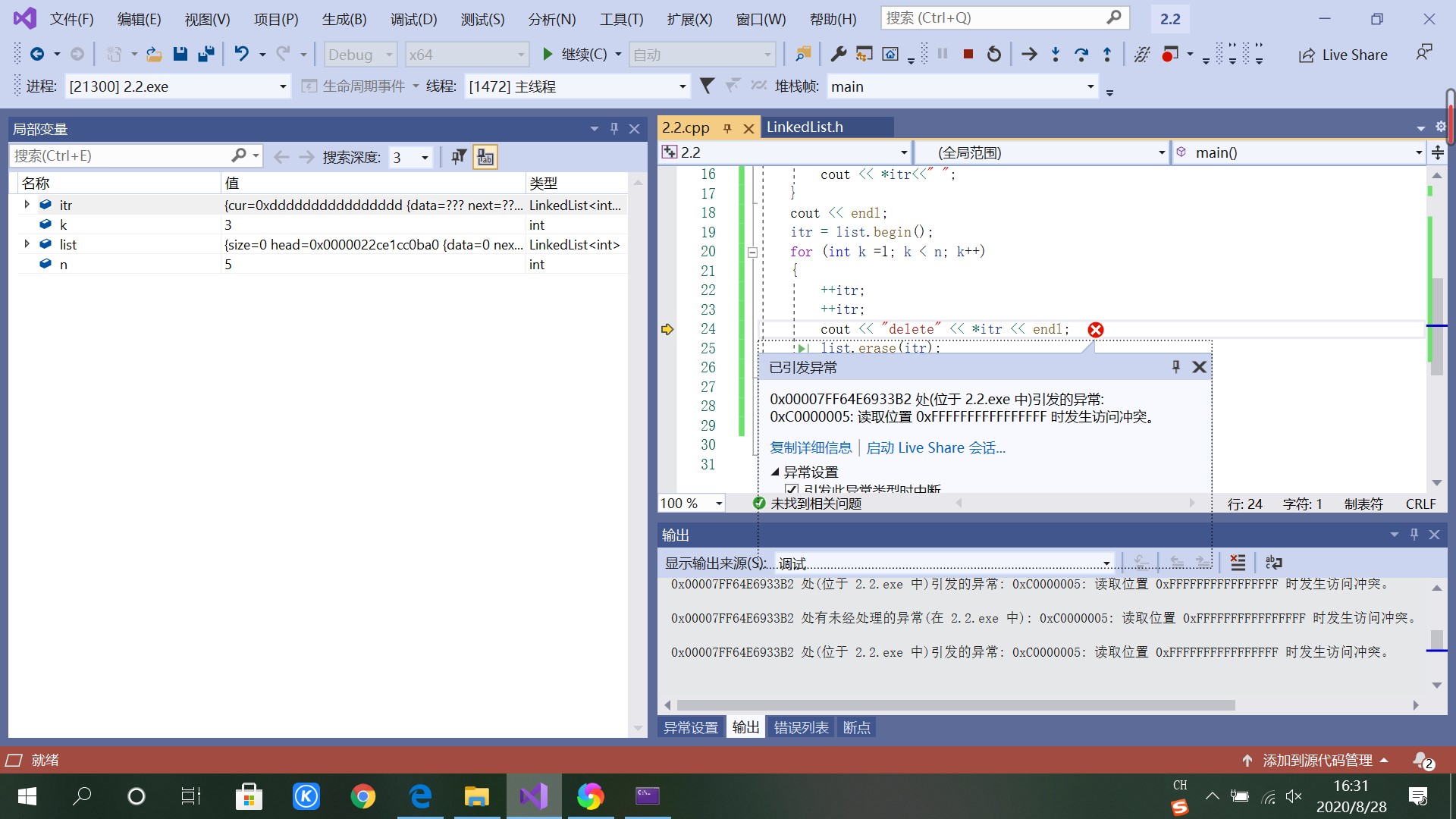Viewport: 1456px width, 819px height.
Task: Click the Open File folder icon
Action: [154, 54]
